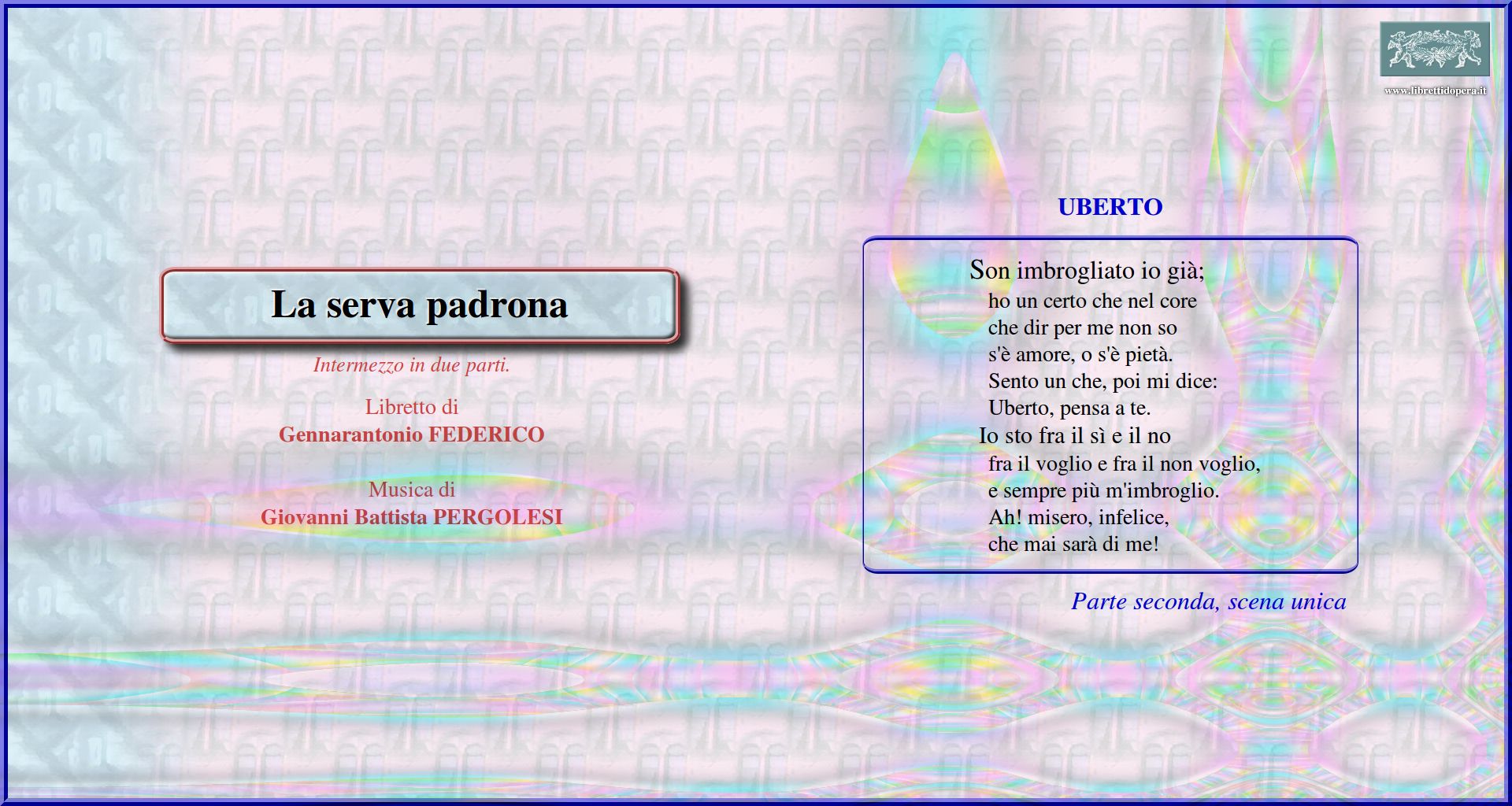Click the Musica di label
The width and height of the screenshot is (1512, 806).
pyautogui.click(x=411, y=490)
